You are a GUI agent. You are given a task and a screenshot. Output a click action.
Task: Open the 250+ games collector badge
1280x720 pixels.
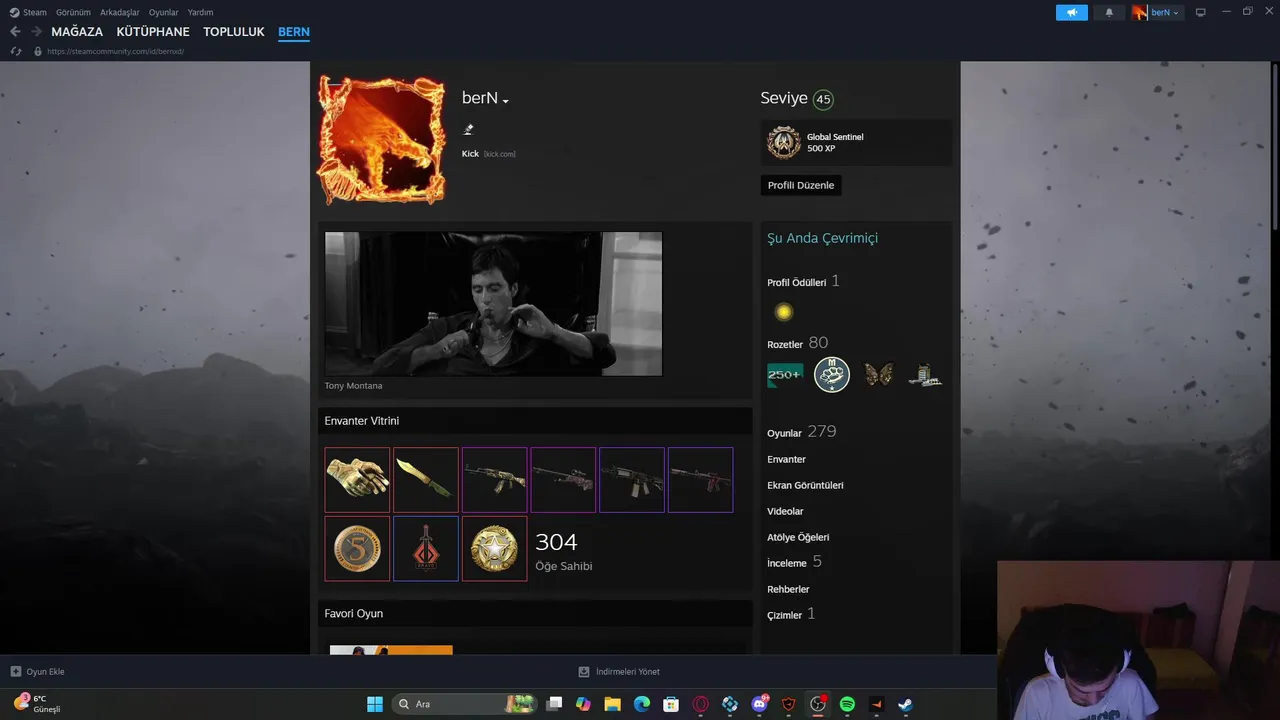point(785,375)
